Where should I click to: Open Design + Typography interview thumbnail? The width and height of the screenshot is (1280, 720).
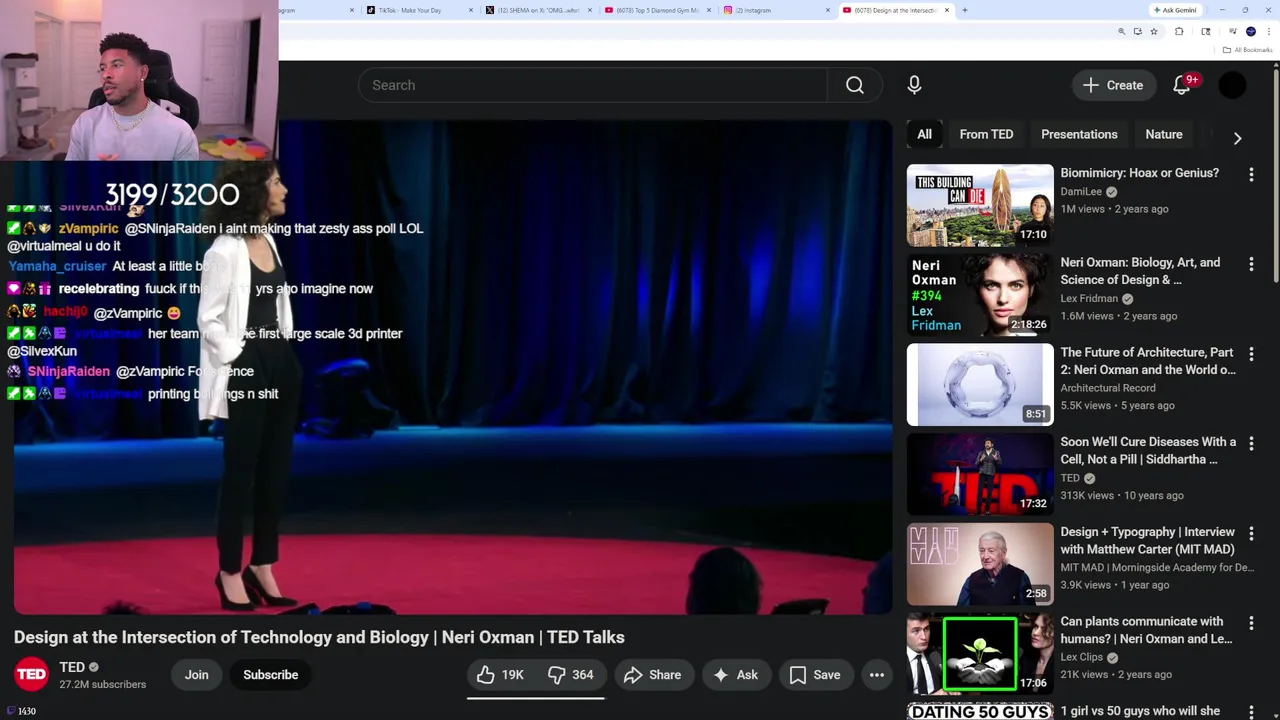click(980, 564)
